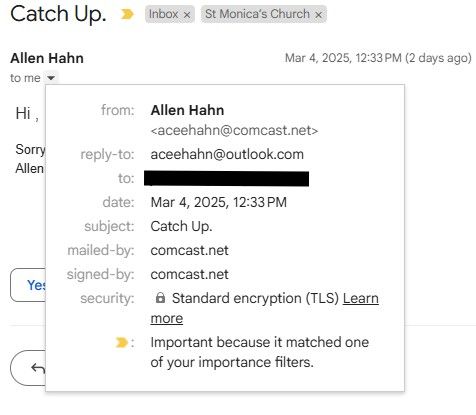Open the St Monica's Church label
This screenshot has height=415, width=476.
coord(257,14)
